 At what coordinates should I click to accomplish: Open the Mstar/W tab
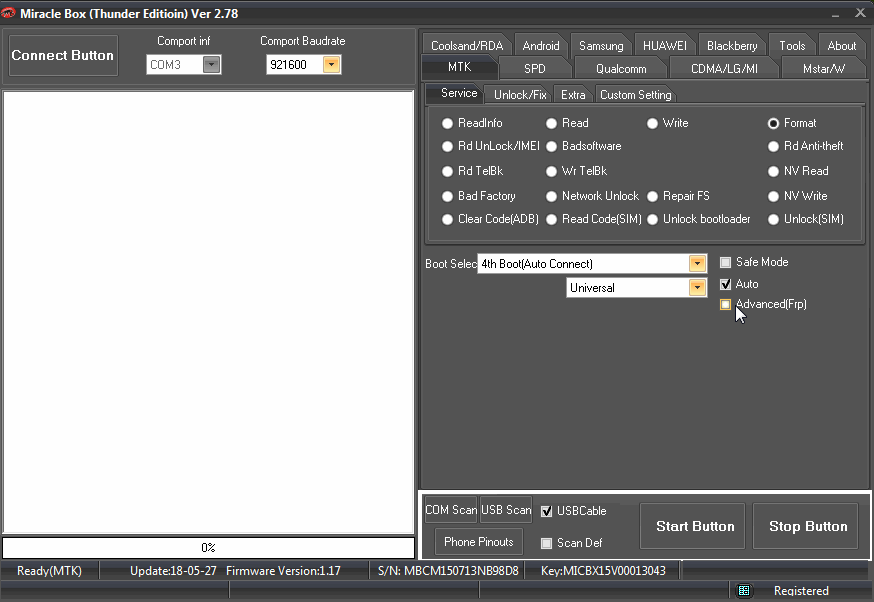pos(824,69)
